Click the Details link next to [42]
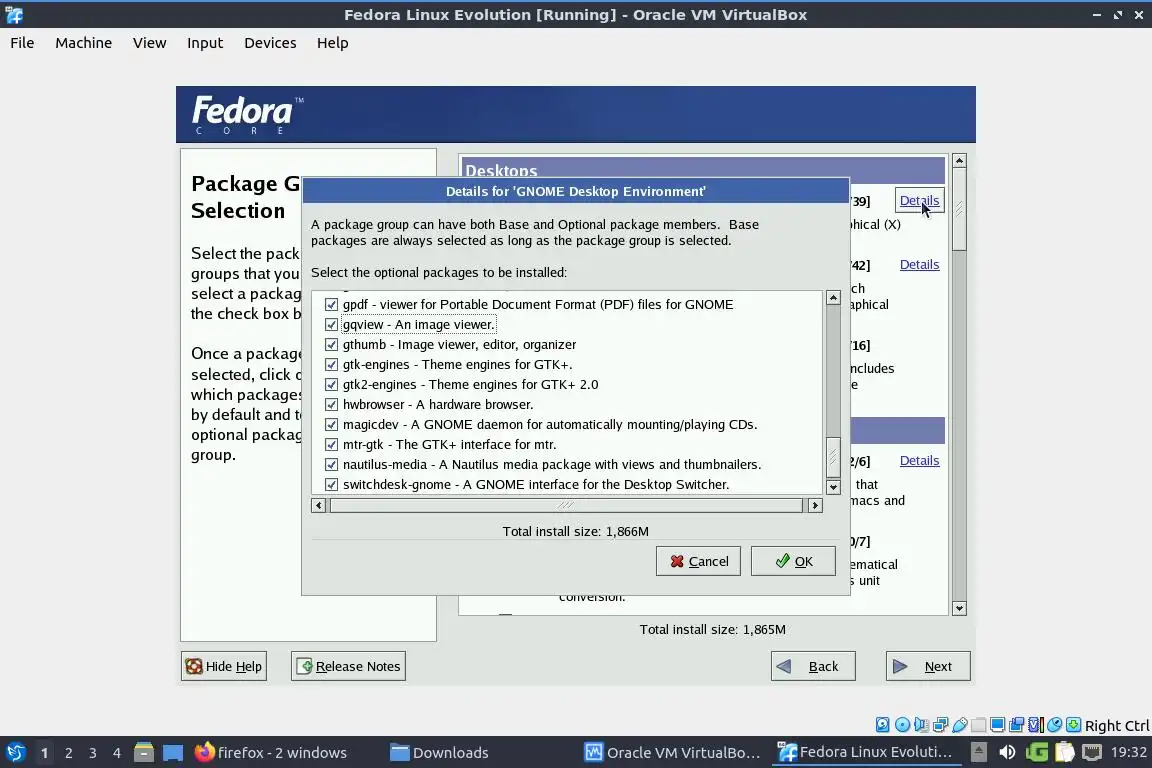 pyautogui.click(x=920, y=265)
